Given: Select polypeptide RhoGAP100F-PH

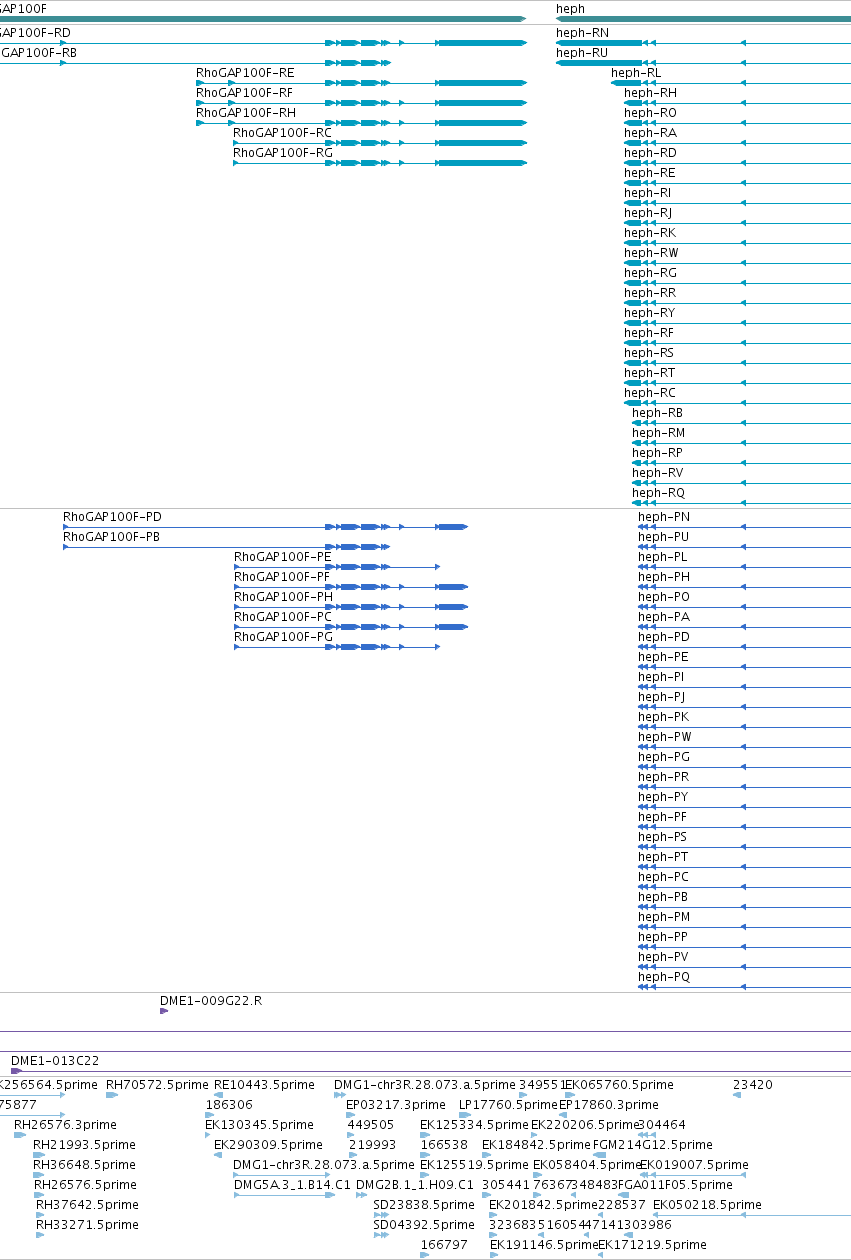Looking at the screenshot, I should 284,597.
